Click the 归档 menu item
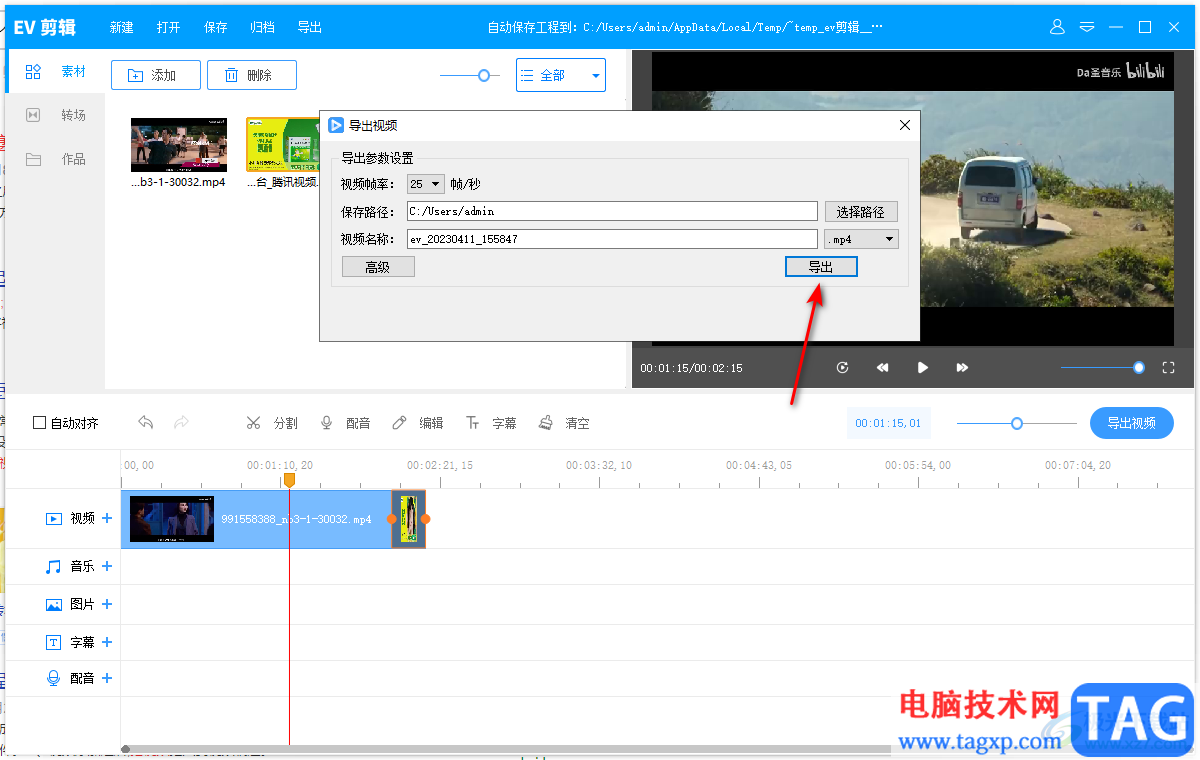This screenshot has width=1200, height=760. click(262, 27)
